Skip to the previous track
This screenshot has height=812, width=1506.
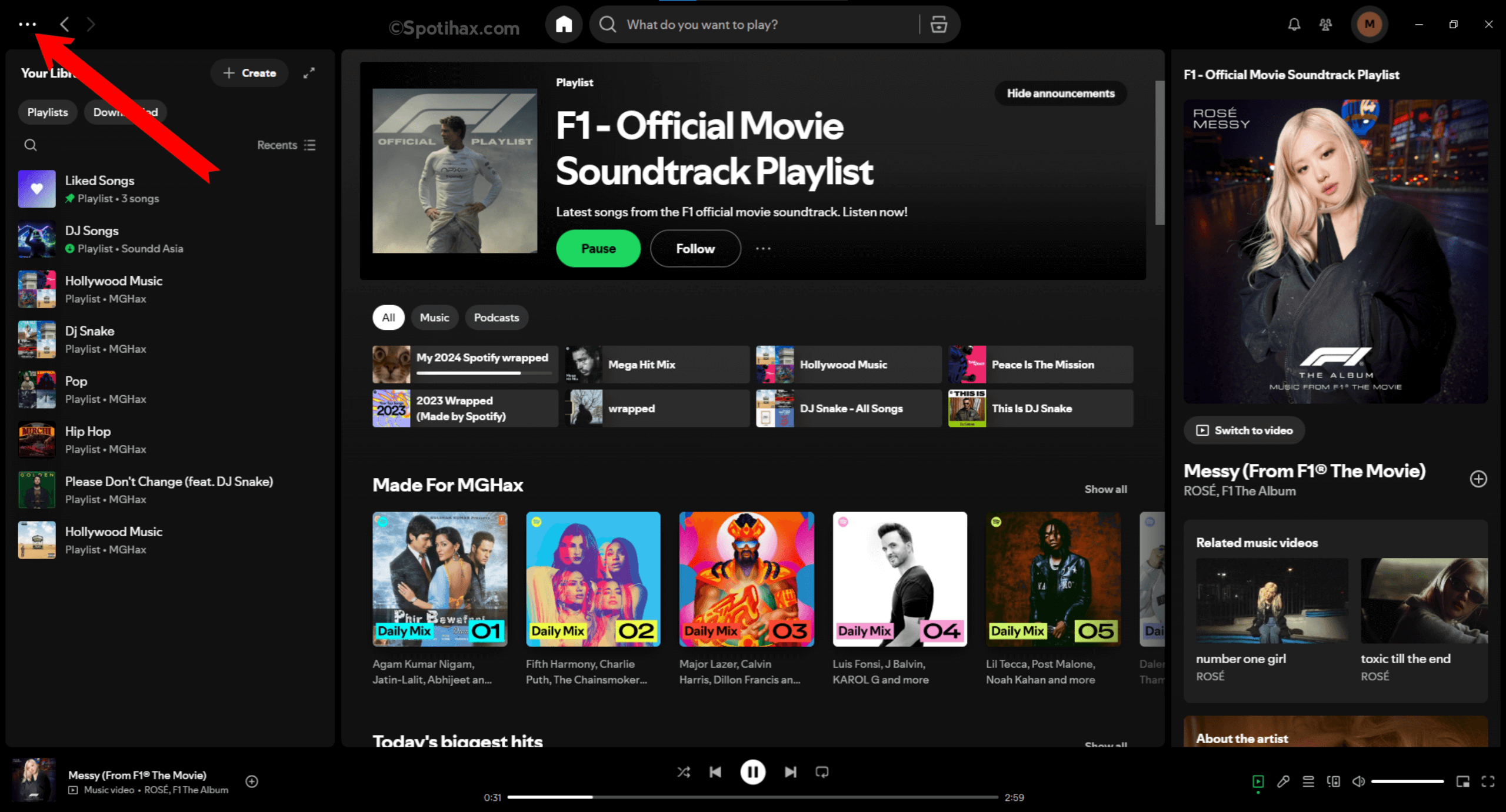pos(715,772)
